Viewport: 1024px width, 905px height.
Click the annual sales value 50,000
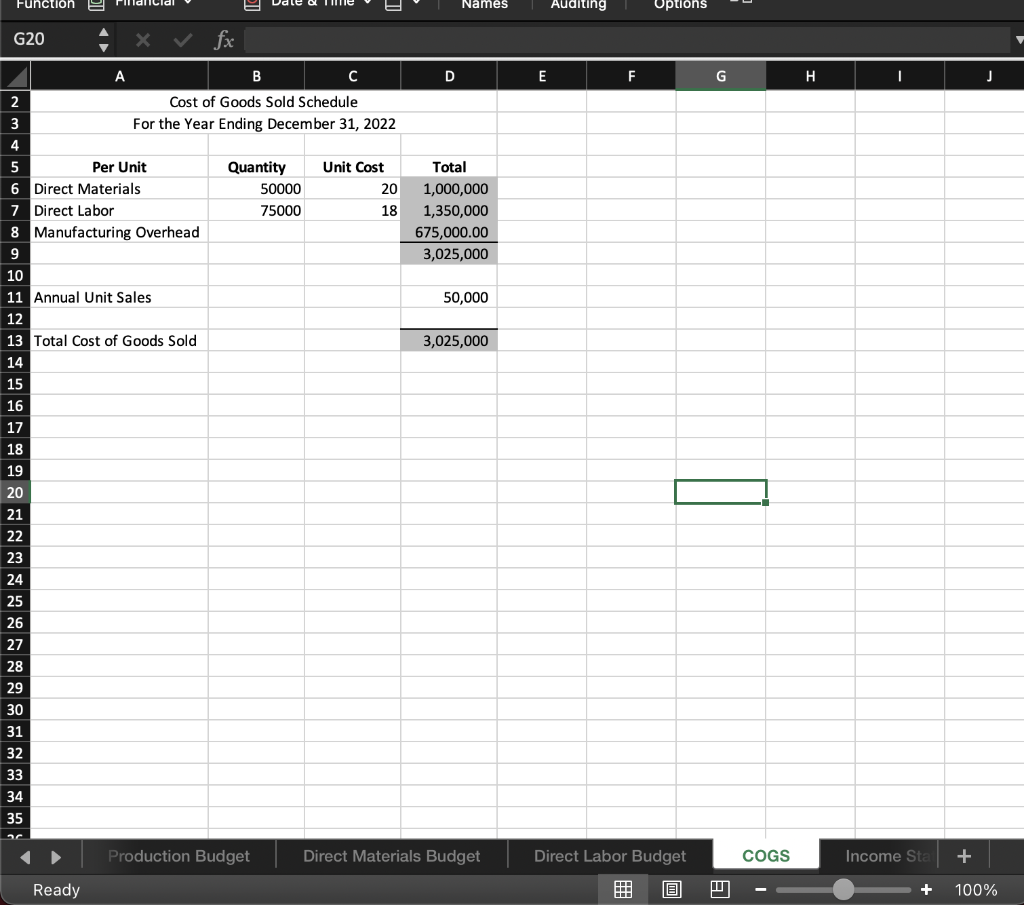coord(449,297)
